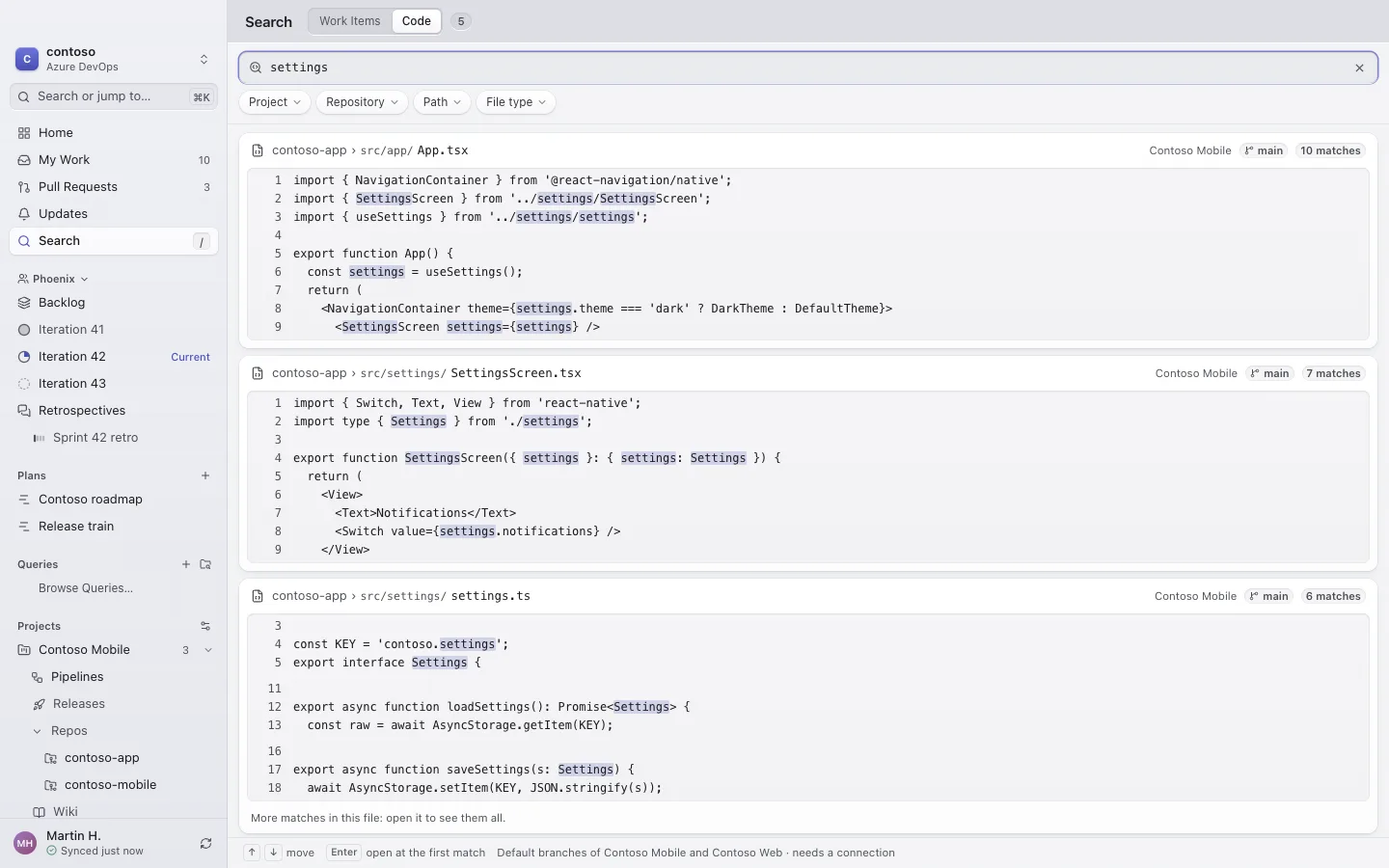Open My Work inbox icon
The image size is (1389, 868).
coord(24,160)
